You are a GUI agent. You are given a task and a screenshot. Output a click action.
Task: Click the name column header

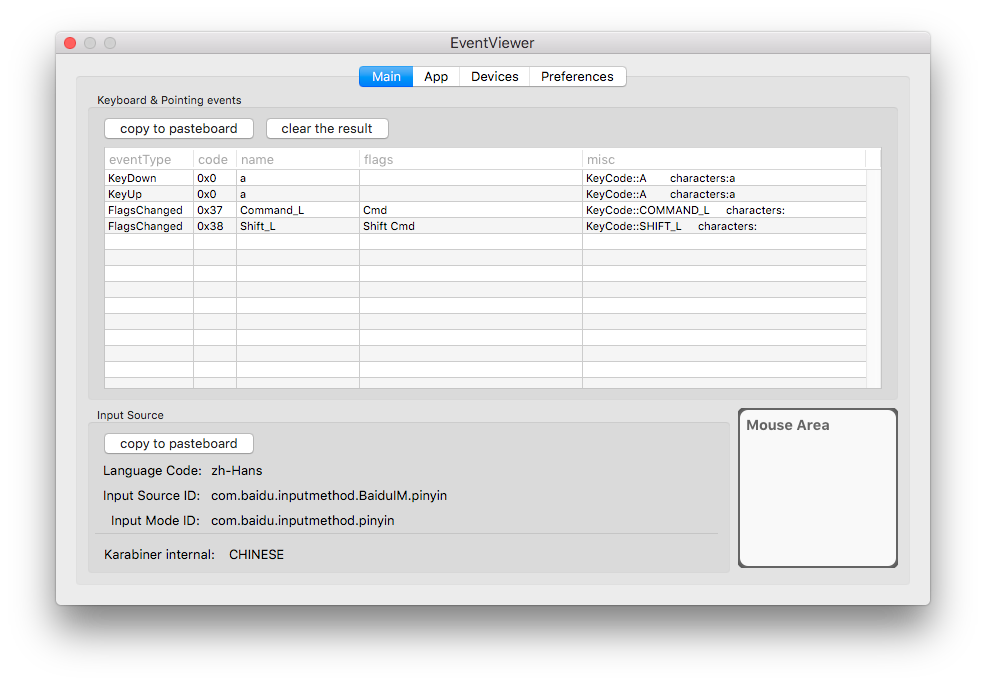coord(296,160)
